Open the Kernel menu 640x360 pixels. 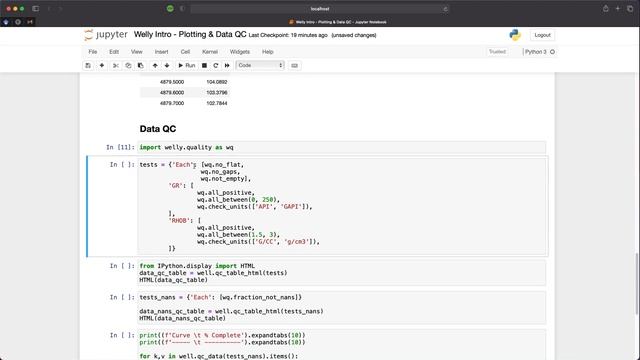(x=210, y=52)
